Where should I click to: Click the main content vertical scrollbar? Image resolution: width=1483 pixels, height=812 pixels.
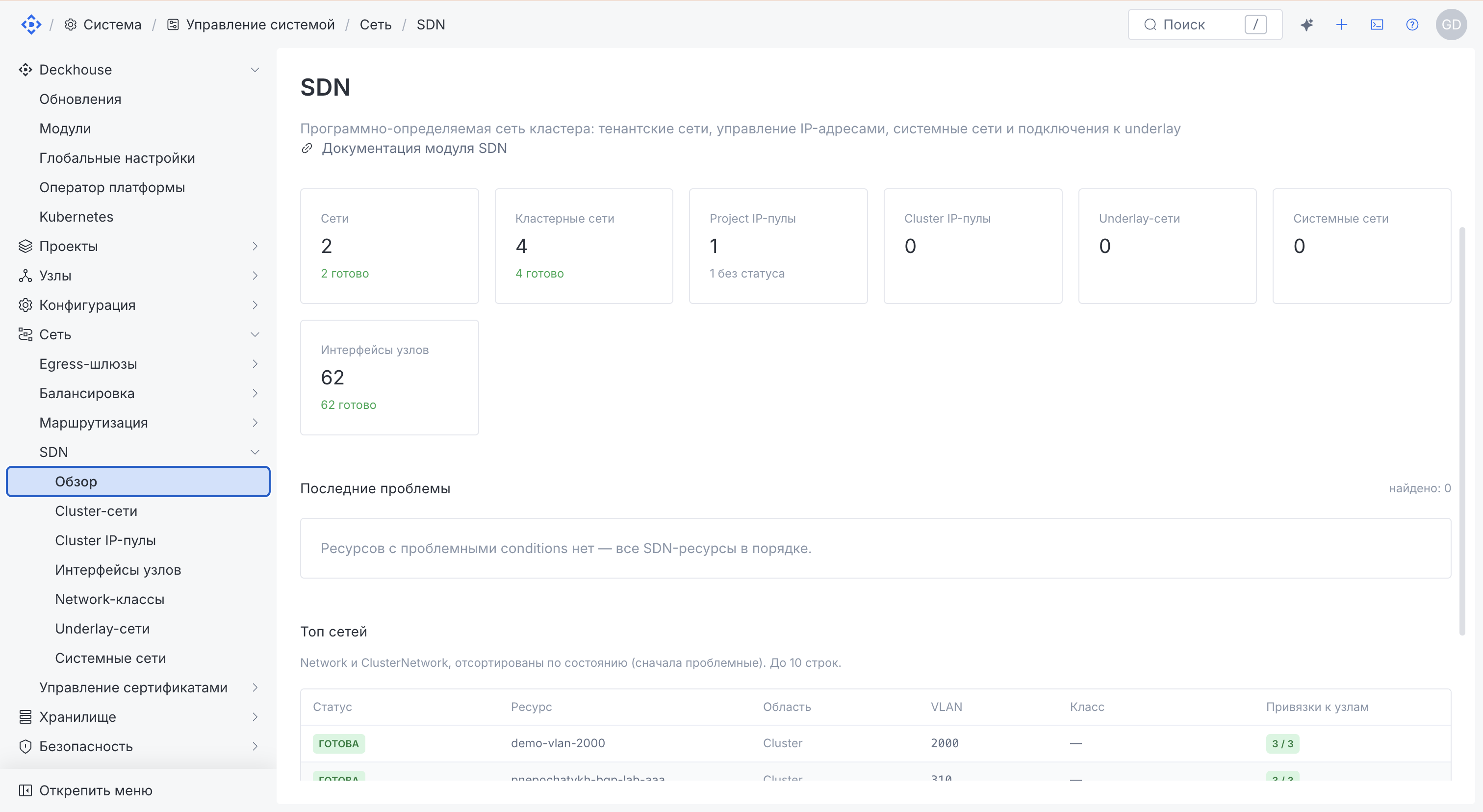pos(1462,431)
